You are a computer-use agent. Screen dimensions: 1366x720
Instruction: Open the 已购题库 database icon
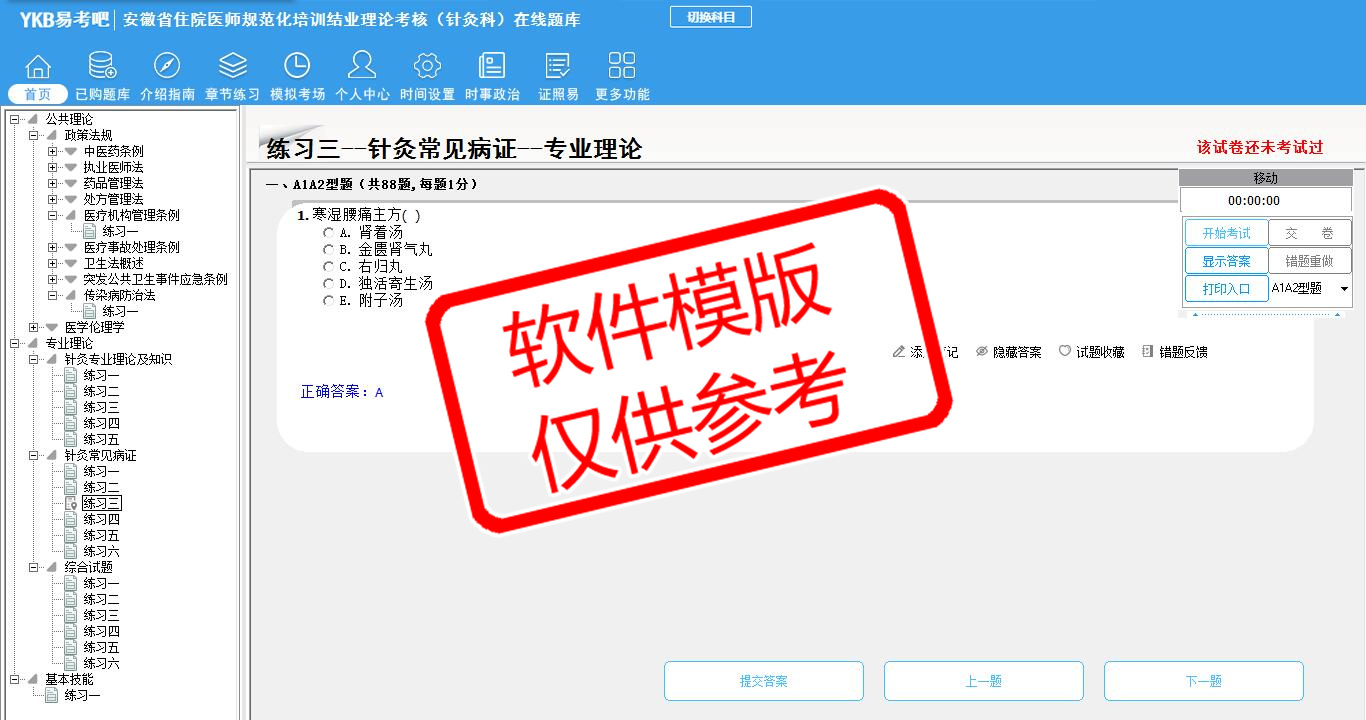[x=102, y=66]
